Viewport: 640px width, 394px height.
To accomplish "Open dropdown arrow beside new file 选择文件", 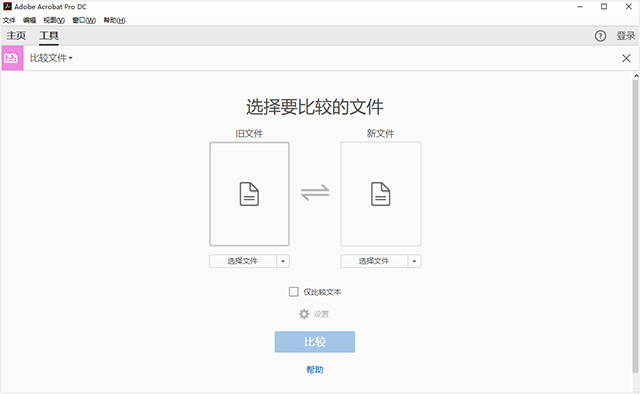I will point(414,261).
